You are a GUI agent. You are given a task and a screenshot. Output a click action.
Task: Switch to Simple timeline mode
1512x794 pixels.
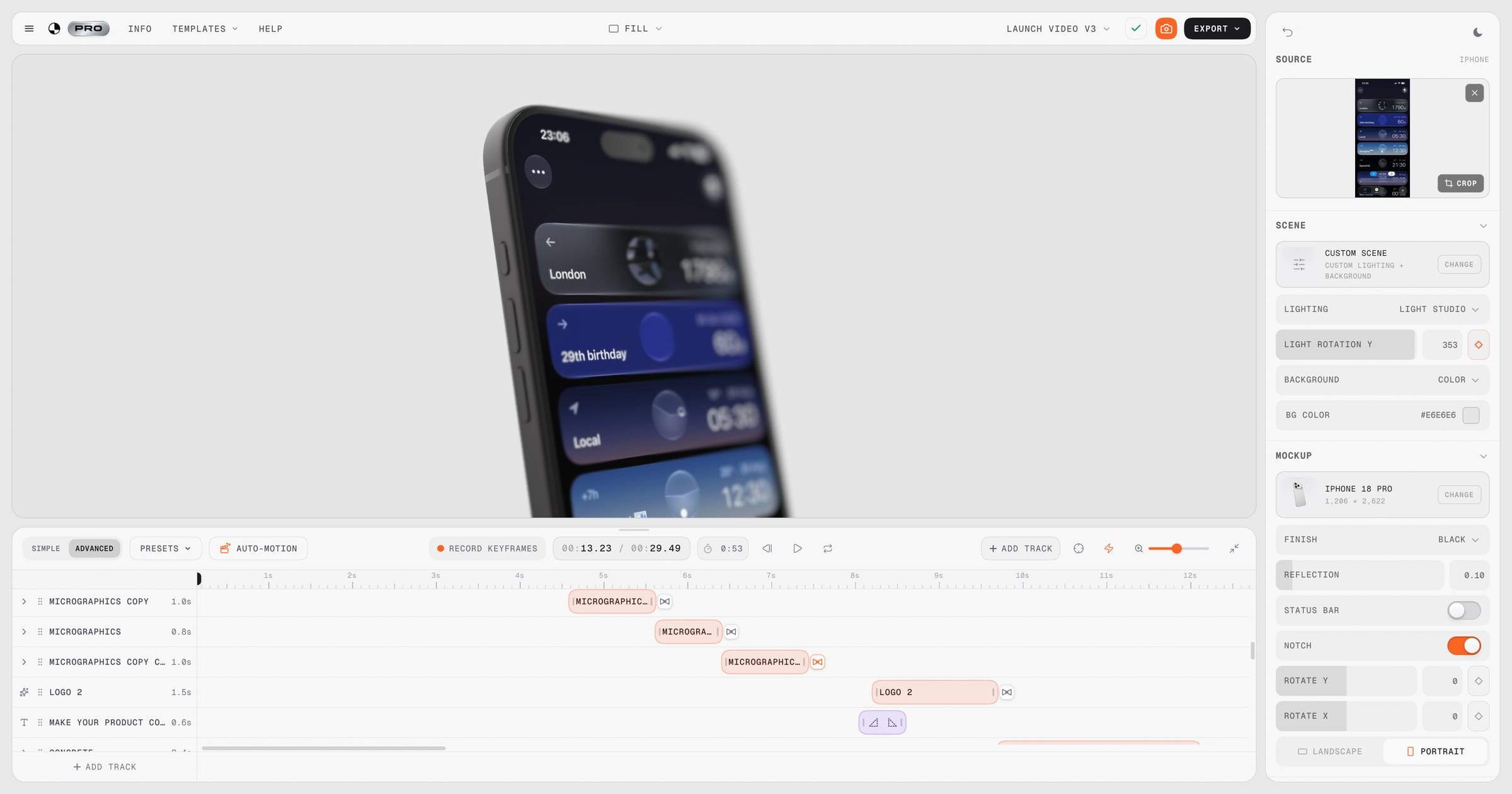tap(46, 548)
